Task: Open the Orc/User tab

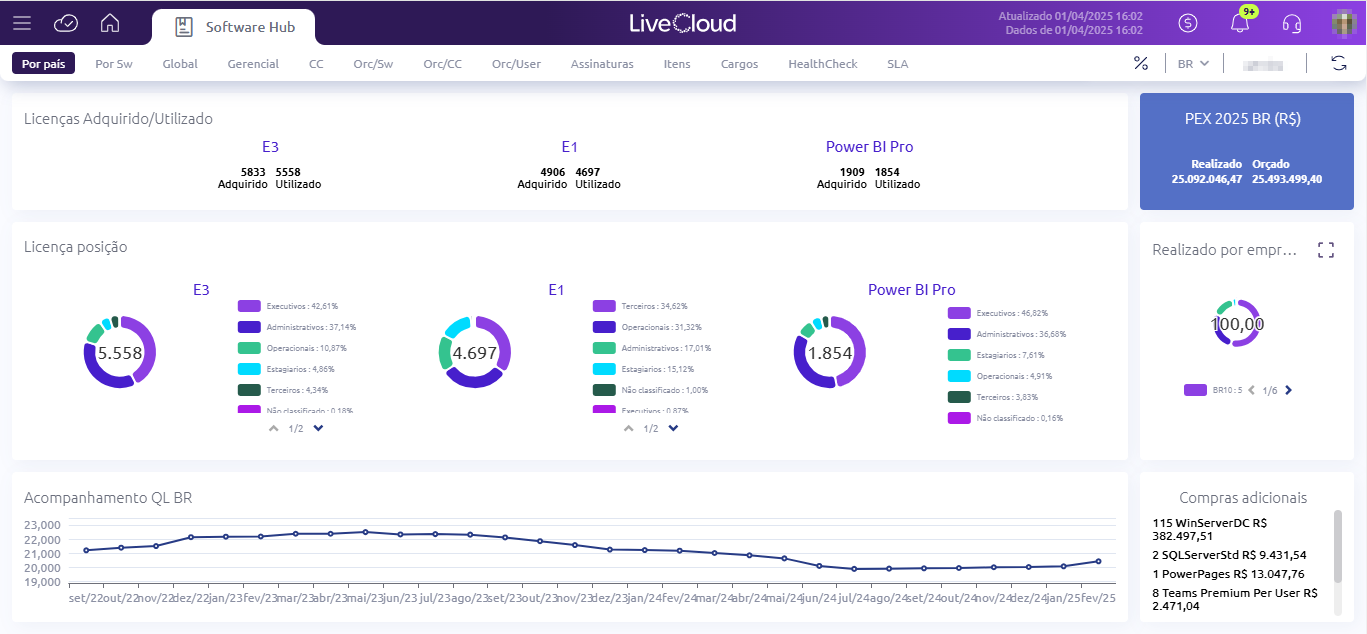Action: pyautogui.click(x=516, y=63)
